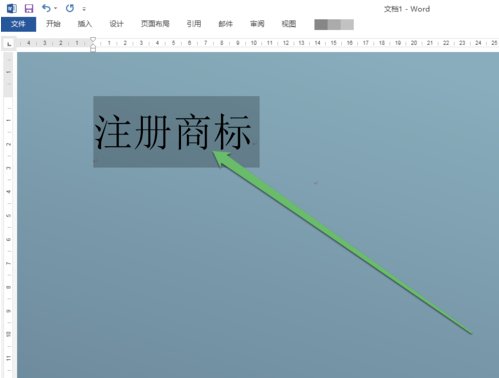Click the horizontal ruler at mark 10
The height and width of the screenshot is (378, 499).
pyautogui.click(x=254, y=43)
